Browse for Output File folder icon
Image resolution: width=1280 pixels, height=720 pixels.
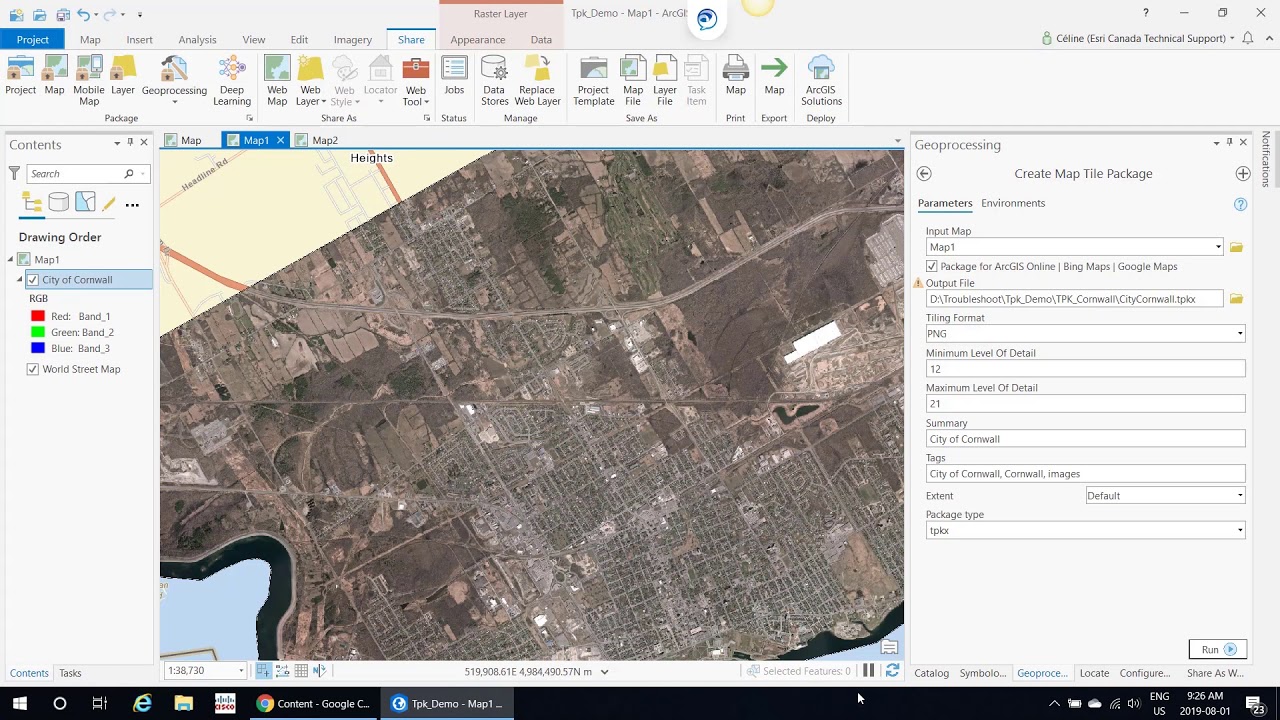click(x=1236, y=299)
